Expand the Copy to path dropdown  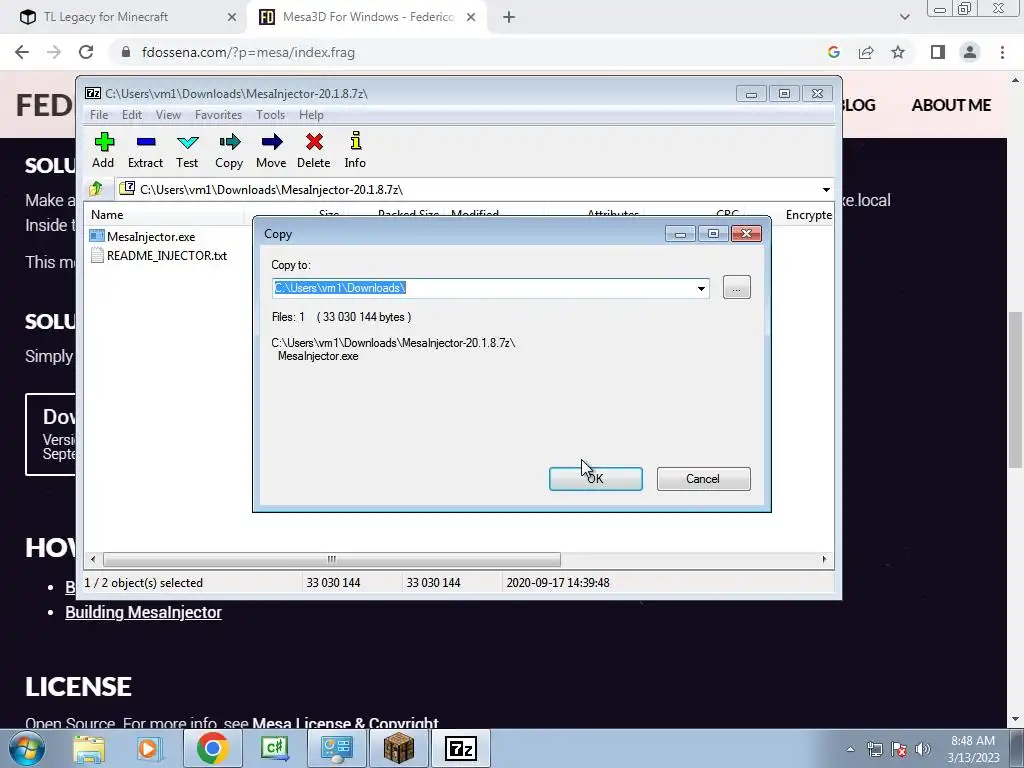pos(701,288)
